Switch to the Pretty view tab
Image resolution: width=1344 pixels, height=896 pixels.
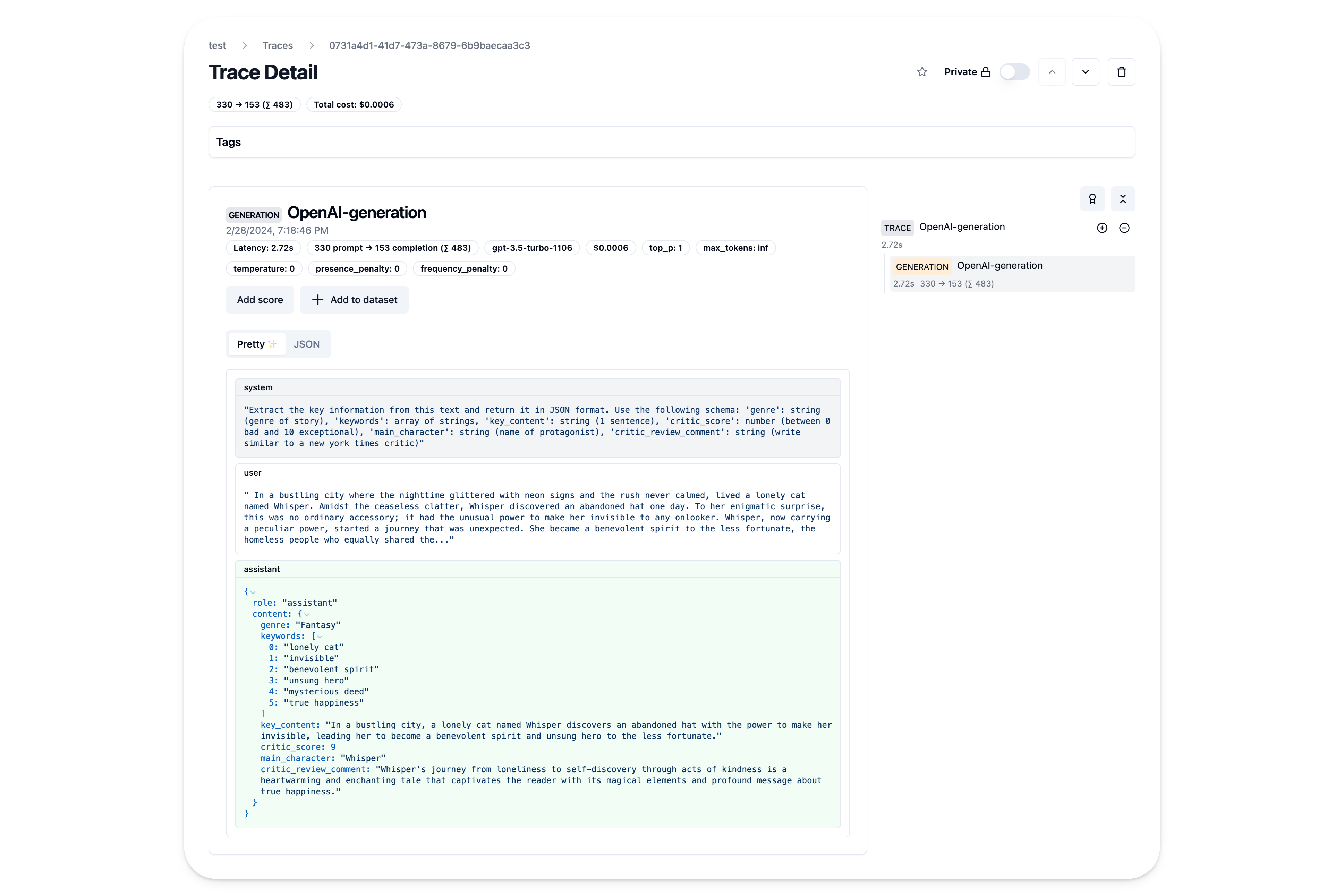click(x=252, y=344)
